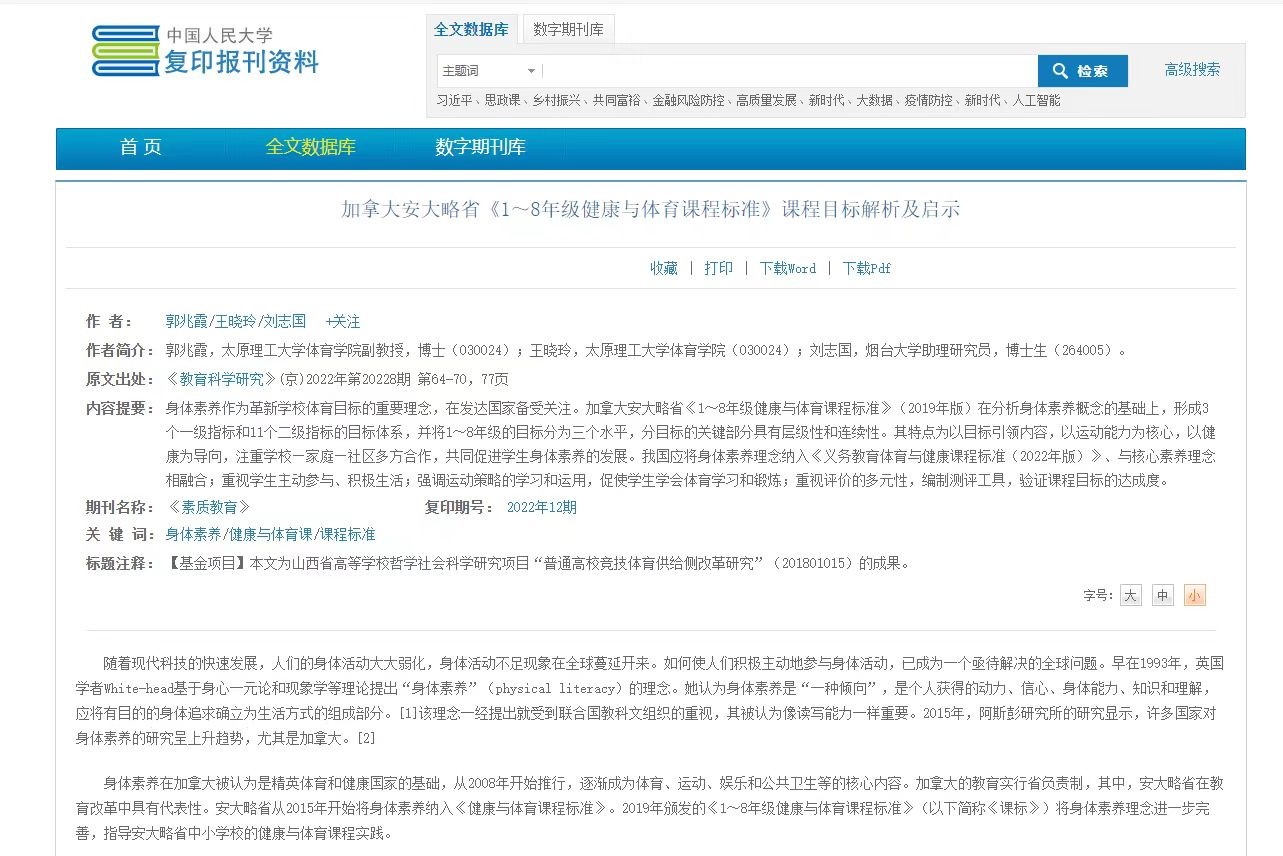The height and width of the screenshot is (856, 1283).
Task: Open 数字期刊库 in the blue navigation bar
Action: point(480,147)
